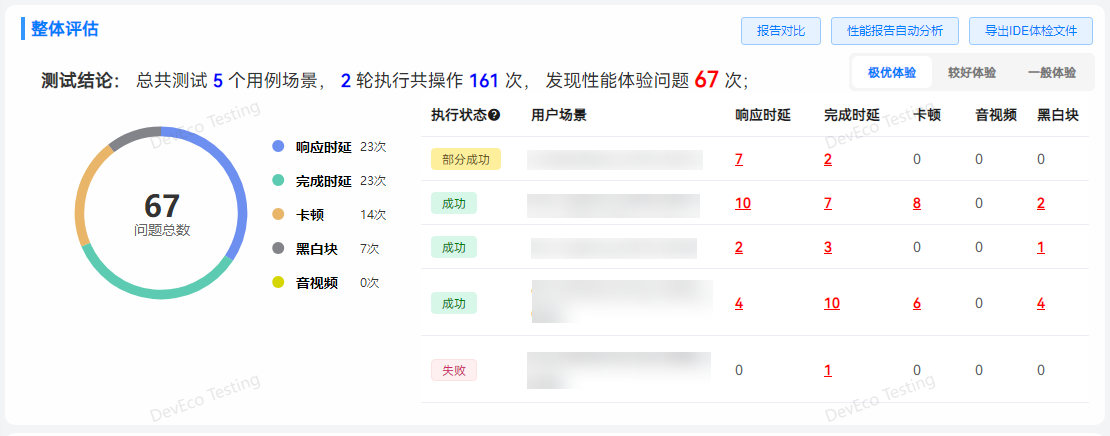Click the 完成时延 green legend dot
This screenshot has height=436, width=1110.
pyautogui.click(x=278, y=181)
